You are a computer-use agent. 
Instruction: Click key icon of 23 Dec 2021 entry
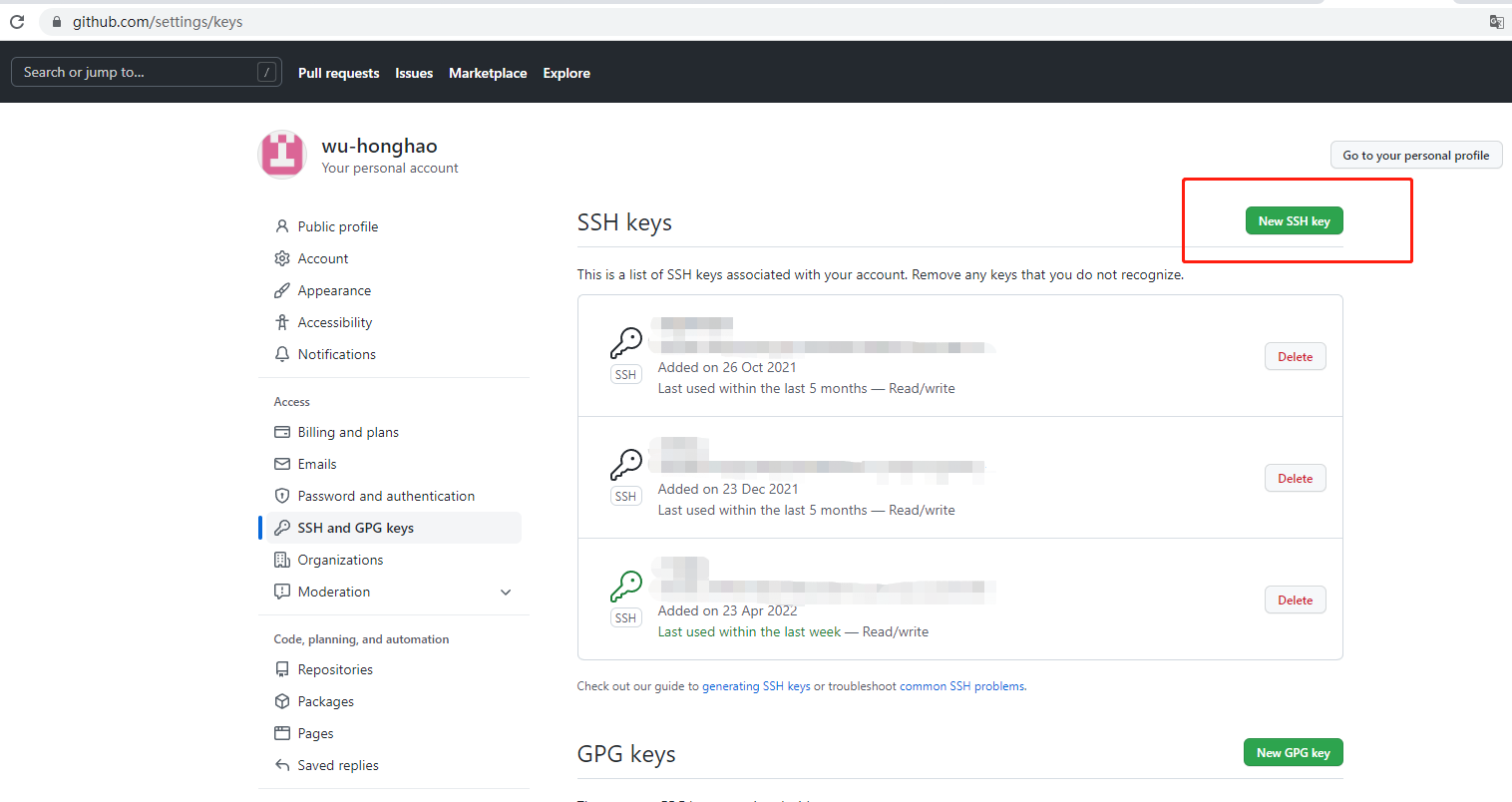(626, 465)
